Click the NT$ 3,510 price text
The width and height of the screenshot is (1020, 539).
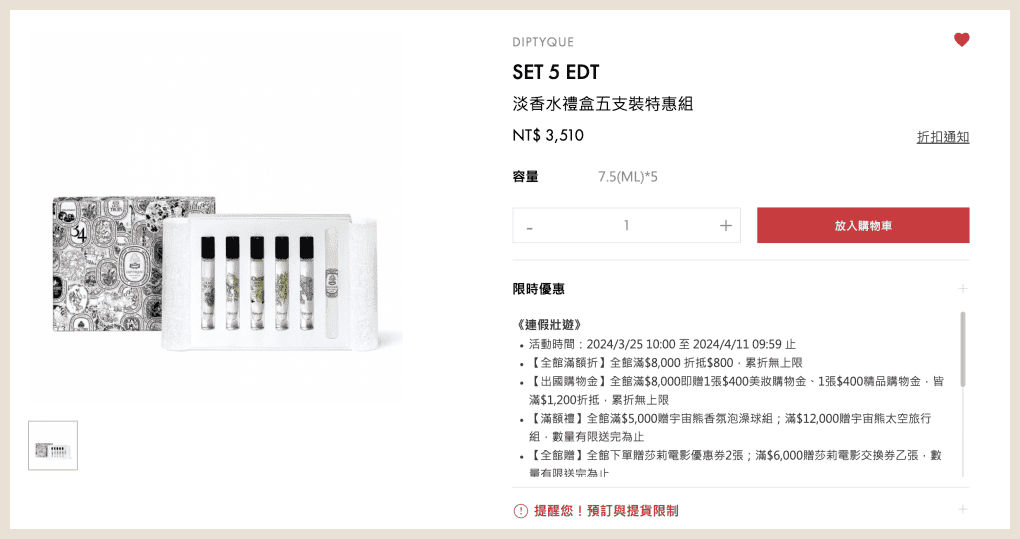548,135
